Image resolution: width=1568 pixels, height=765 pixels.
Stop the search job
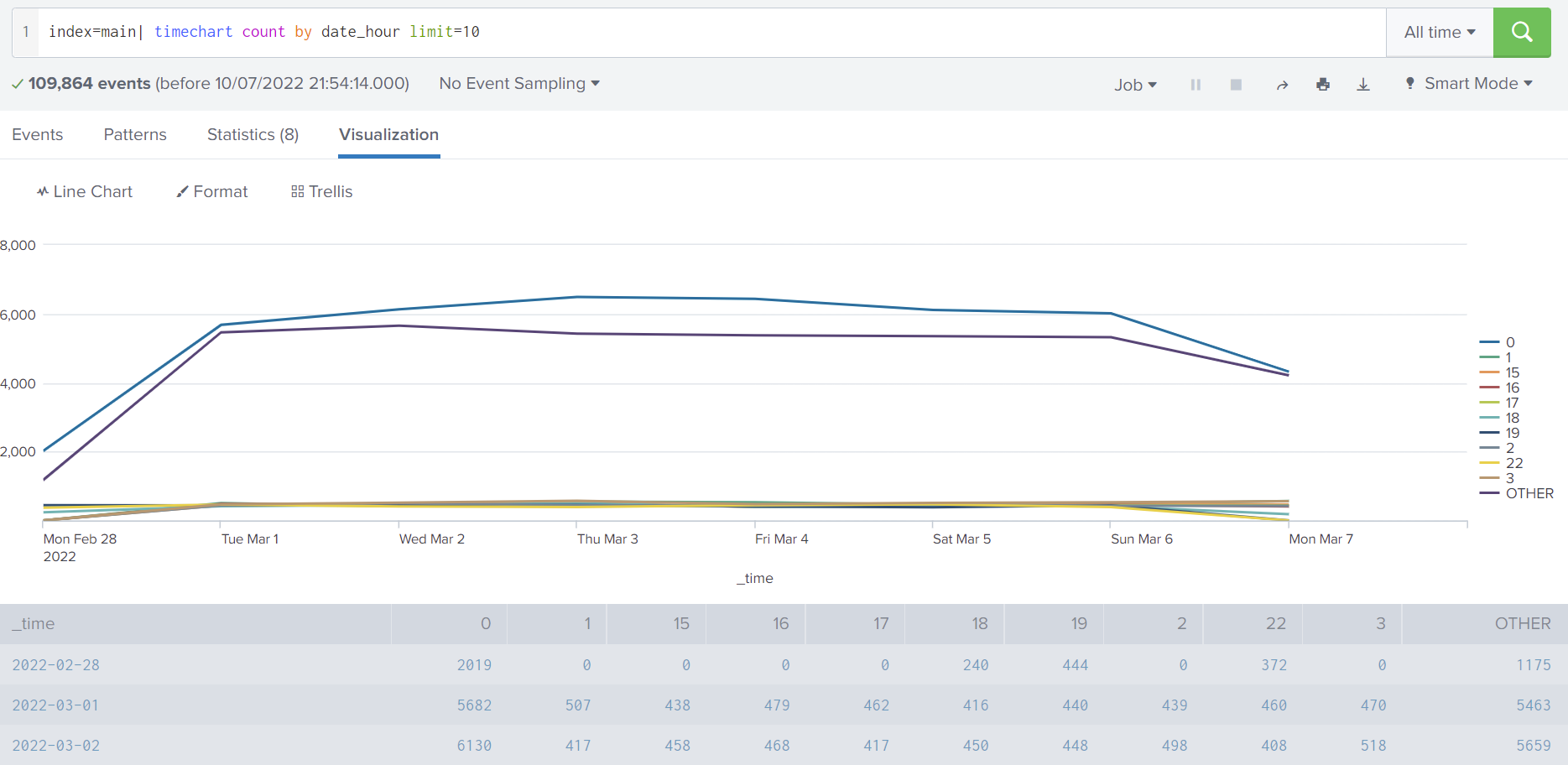[x=1236, y=84]
